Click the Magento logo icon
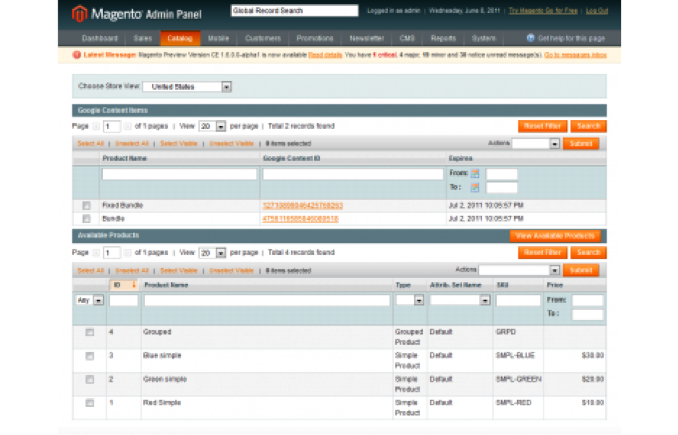This screenshot has height=435, width=678. click(79, 13)
